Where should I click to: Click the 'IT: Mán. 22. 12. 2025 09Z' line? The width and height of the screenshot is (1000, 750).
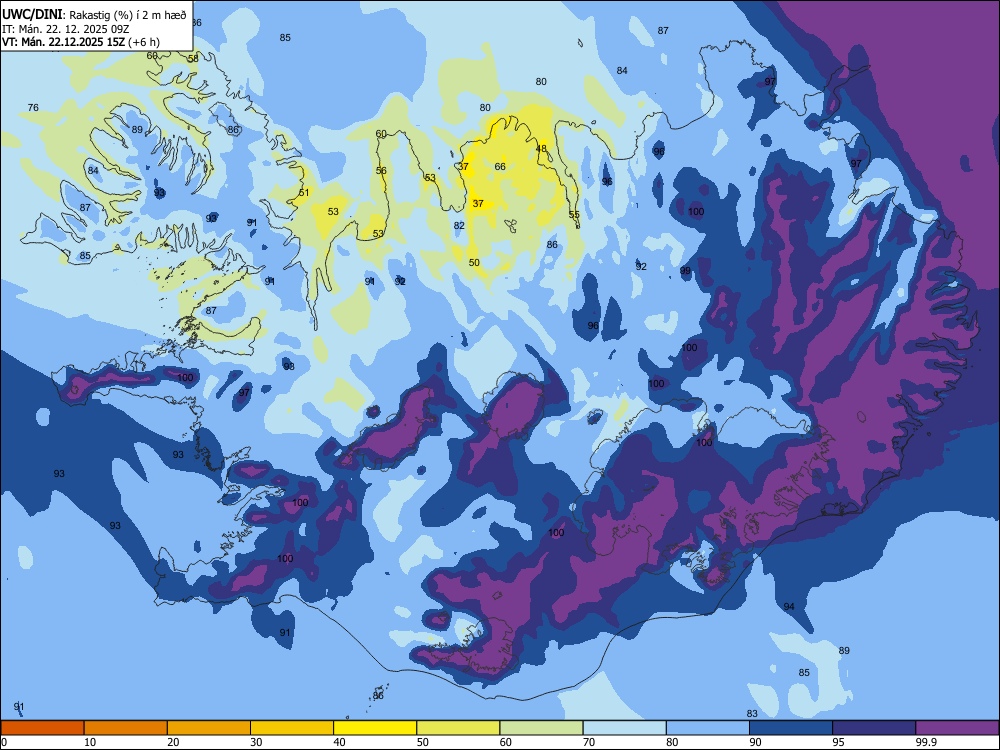66,29
